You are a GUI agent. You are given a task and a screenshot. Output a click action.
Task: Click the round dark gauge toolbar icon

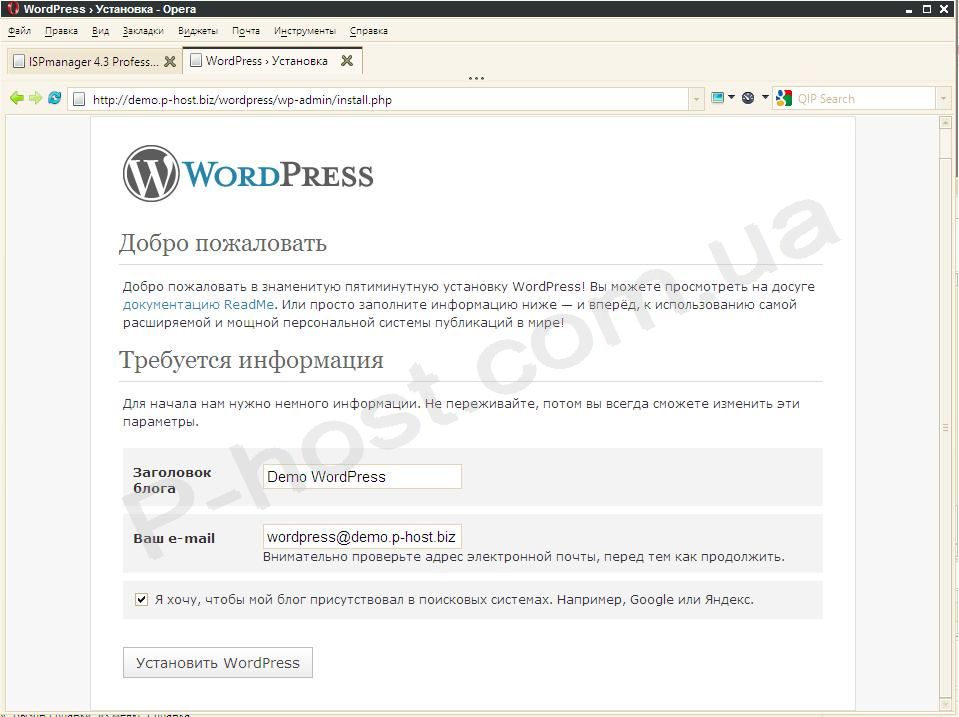(748, 98)
